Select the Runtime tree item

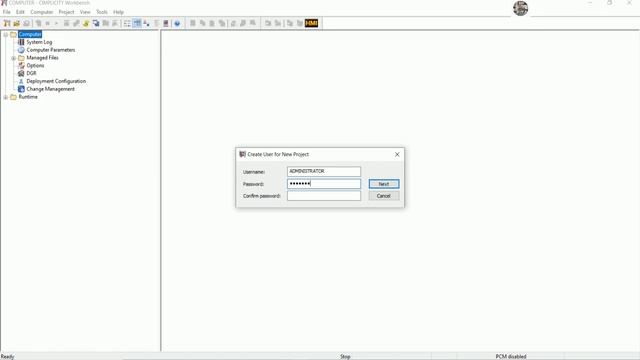tap(28, 97)
